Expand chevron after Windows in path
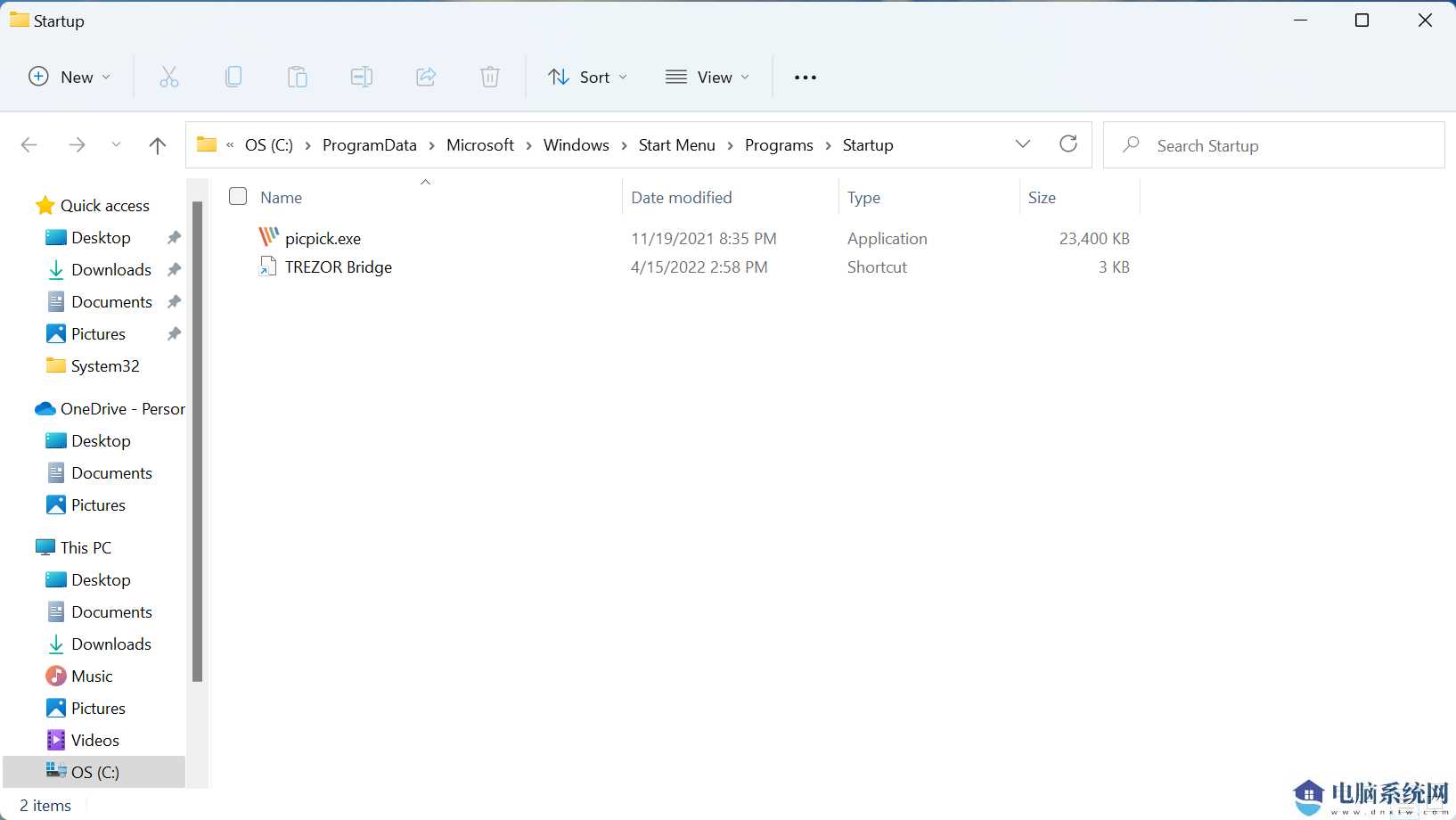The width and height of the screenshot is (1456, 820). (625, 145)
